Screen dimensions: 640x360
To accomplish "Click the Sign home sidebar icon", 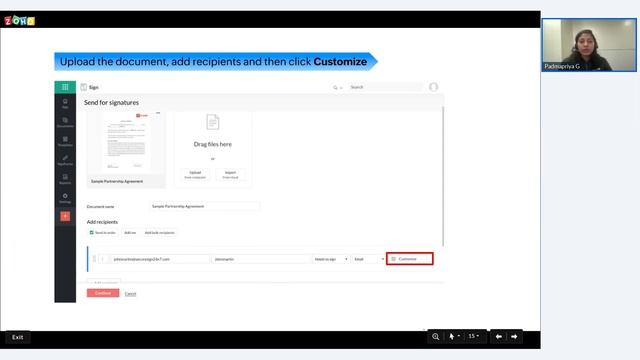I will (65, 103).
